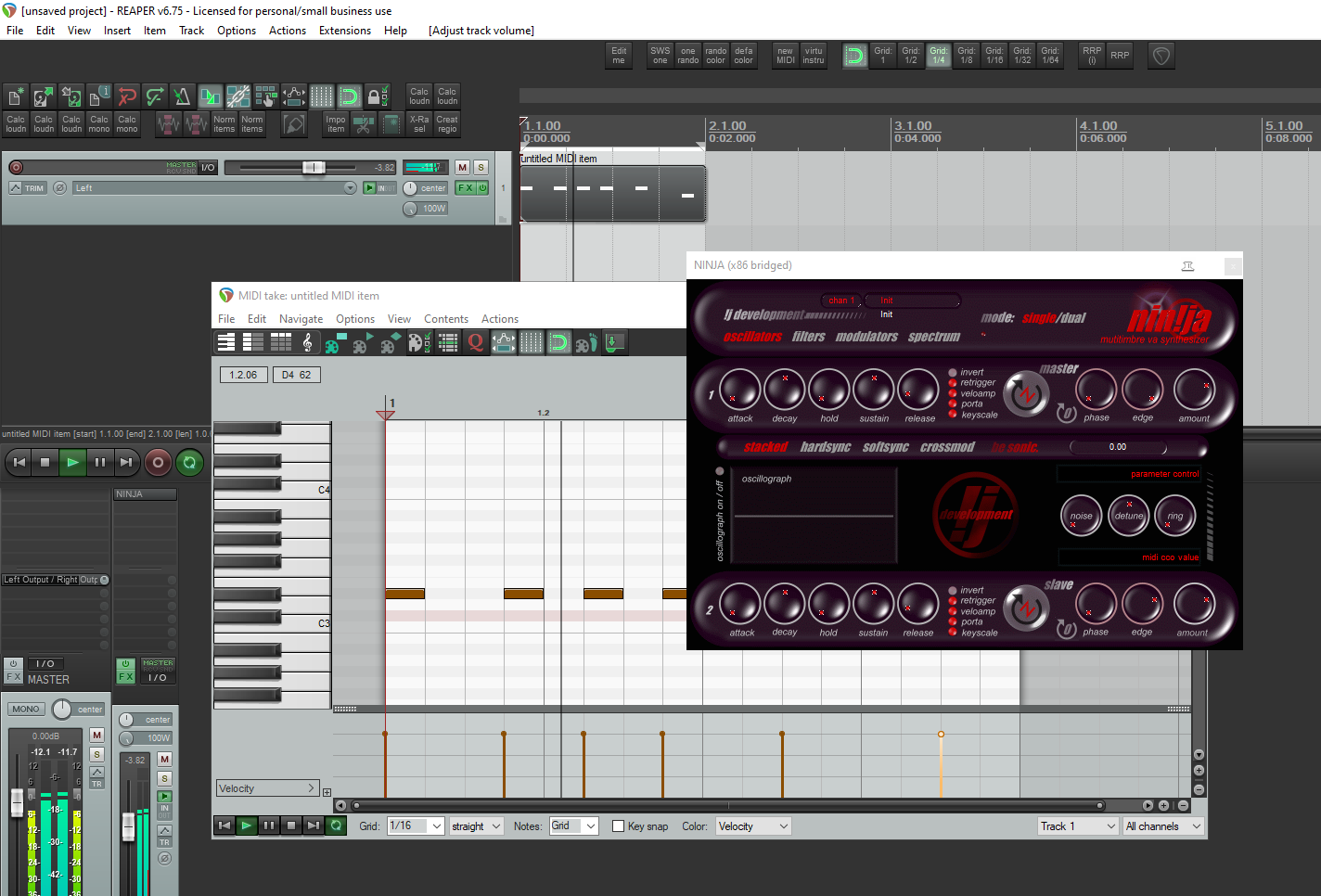
Task: Save project using the save toolbar icon
Action: 71,96
